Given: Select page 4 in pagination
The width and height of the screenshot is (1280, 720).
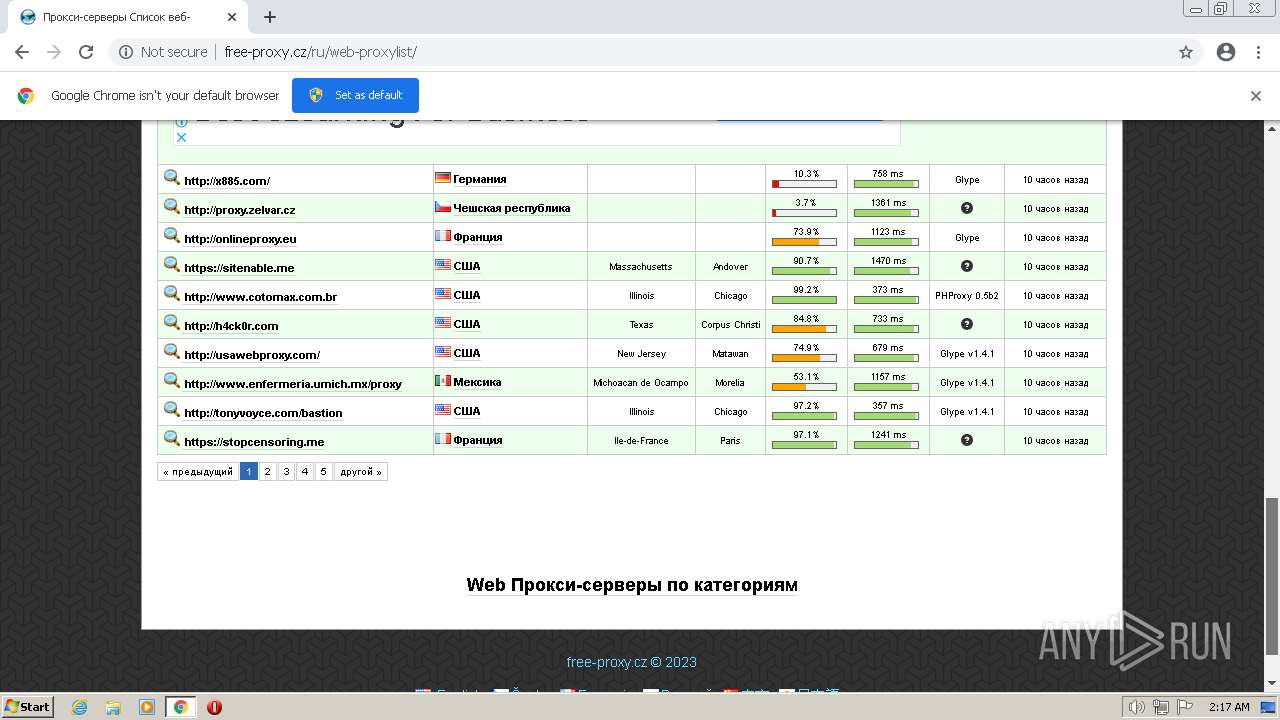Looking at the screenshot, I should pyautogui.click(x=305, y=472).
